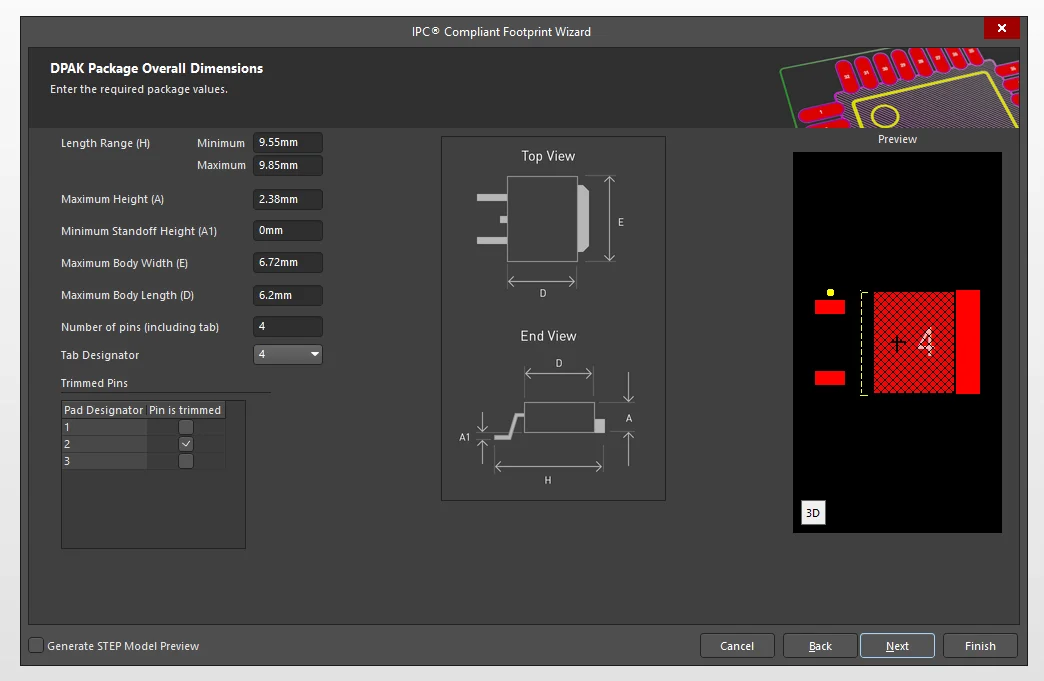Screen dimensions: 1044x681
Task: Select pad designator row 1
Action: click(105, 427)
